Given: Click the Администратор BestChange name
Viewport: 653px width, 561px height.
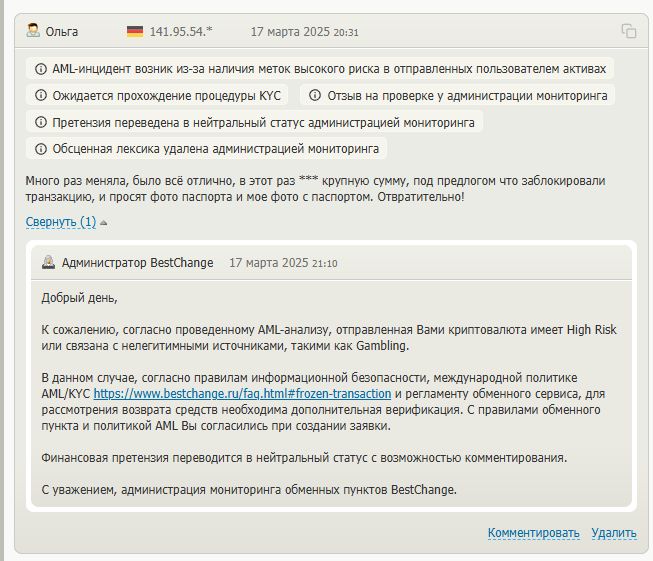Looking at the screenshot, I should pyautogui.click(x=137, y=263).
